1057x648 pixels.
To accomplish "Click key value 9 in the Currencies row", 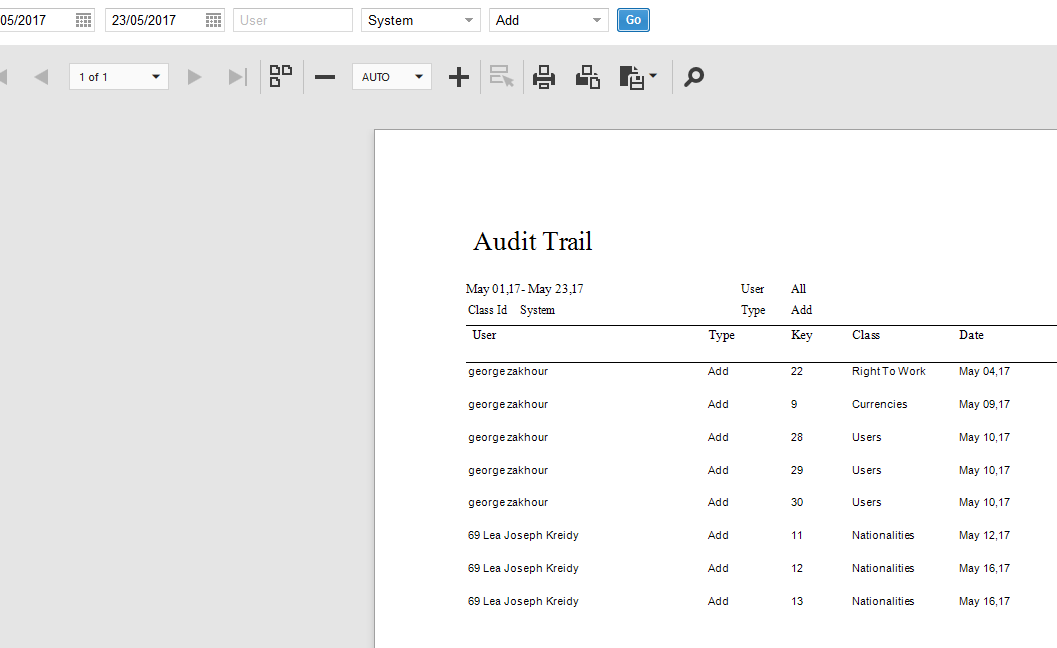I will pos(794,405).
